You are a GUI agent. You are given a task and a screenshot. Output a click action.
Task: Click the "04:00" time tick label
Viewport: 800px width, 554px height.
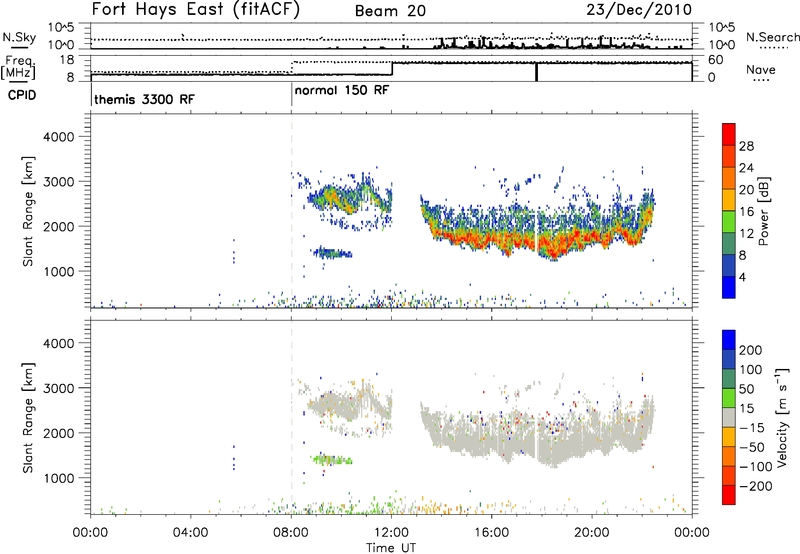(190, 533)
